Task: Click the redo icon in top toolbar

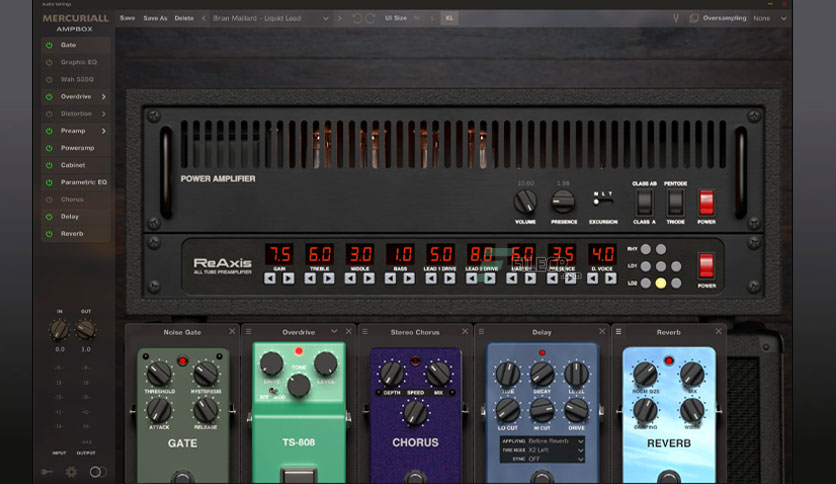Action: click(370, 18)
